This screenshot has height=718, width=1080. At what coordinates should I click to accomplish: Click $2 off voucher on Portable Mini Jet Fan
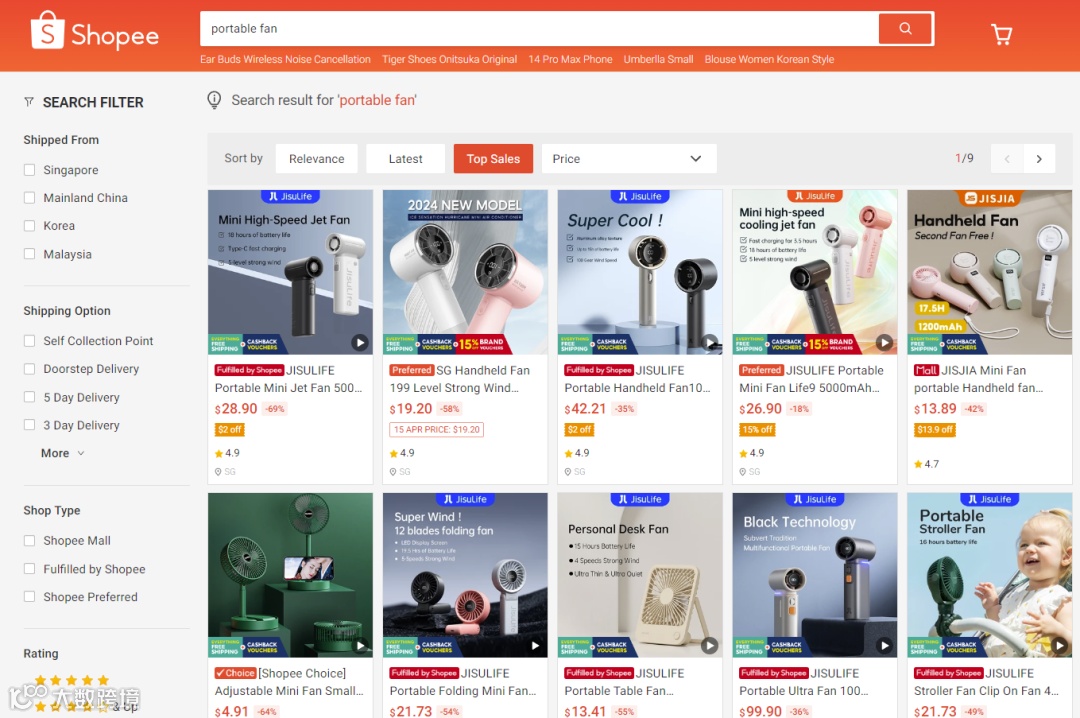click(x=230, y=429)
